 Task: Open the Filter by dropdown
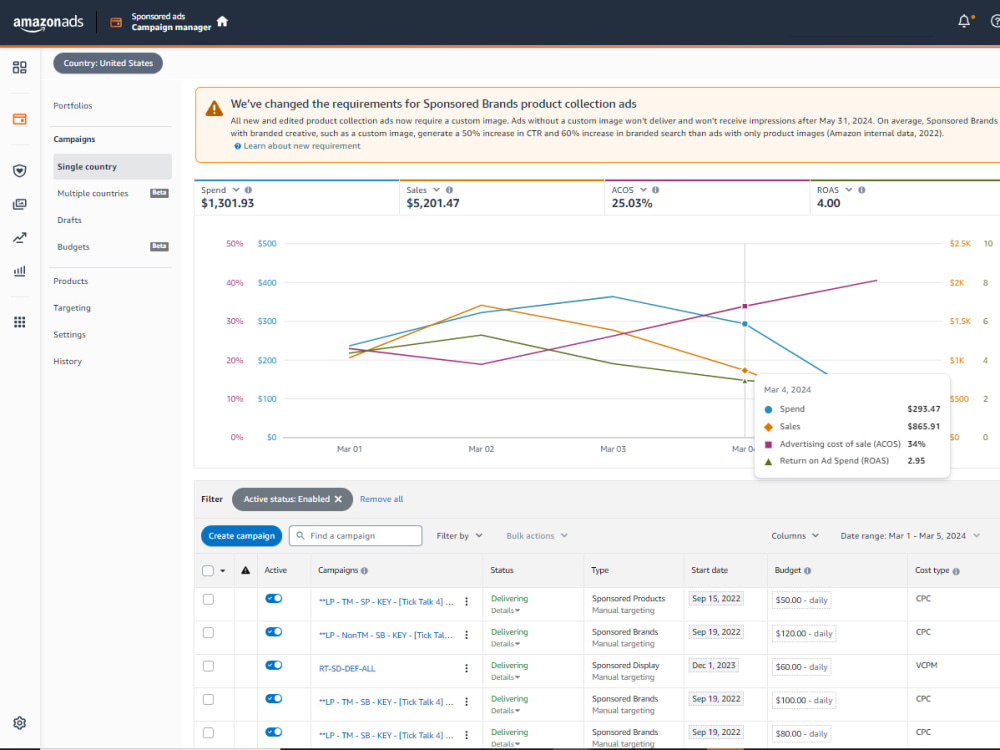pyautogui.click(x=459, y=536)
